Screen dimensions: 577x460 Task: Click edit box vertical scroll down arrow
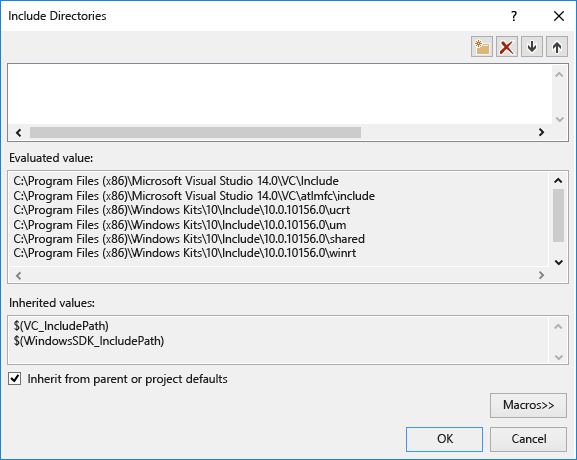[559, 119]
